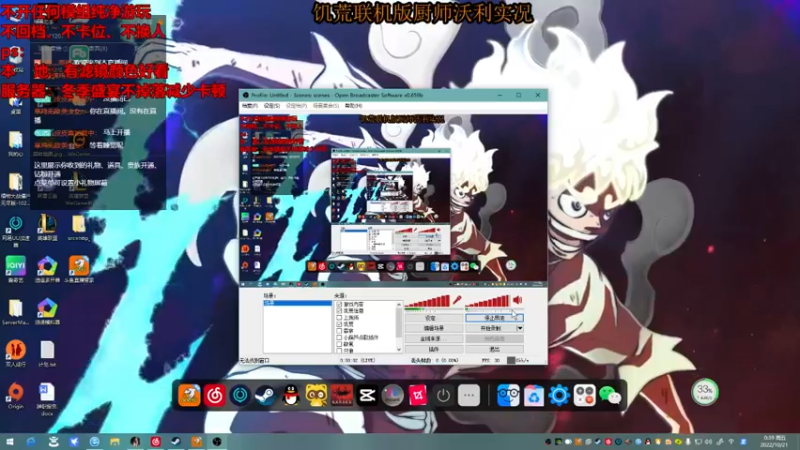Open Steam from the taskbar
The width and height of the screenshot is (800, 450).
tap(176, 442)
